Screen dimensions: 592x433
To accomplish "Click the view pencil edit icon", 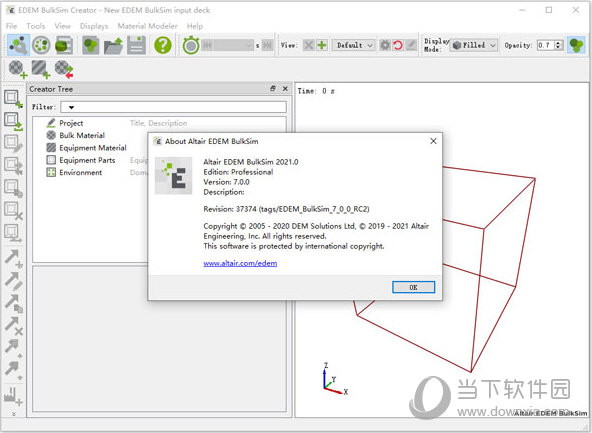I will [x=411, y=45].
